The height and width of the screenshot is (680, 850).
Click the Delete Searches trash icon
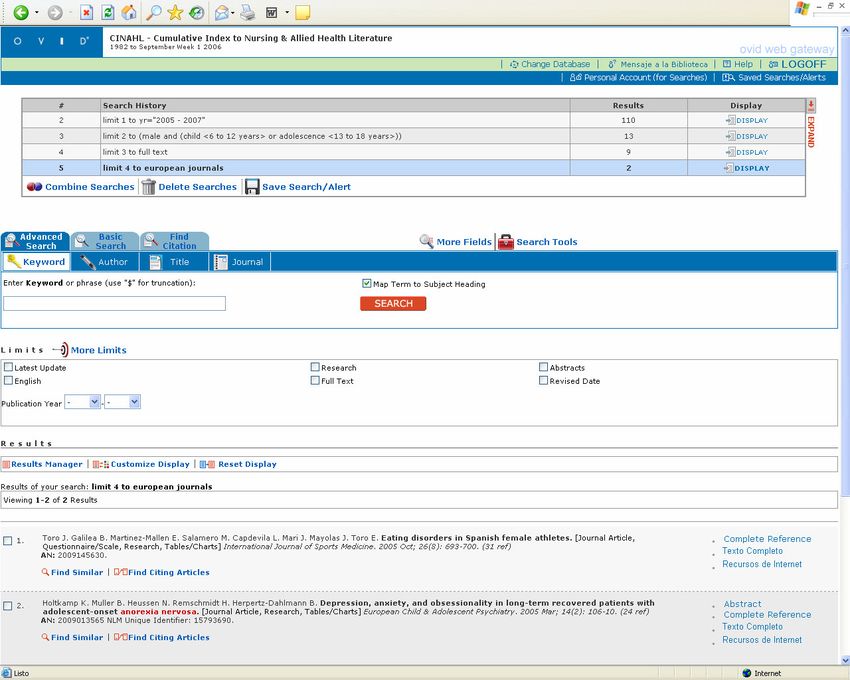pos(148,187)
